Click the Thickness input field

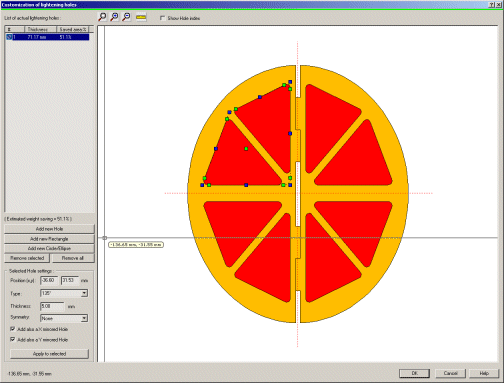[52, 306]
